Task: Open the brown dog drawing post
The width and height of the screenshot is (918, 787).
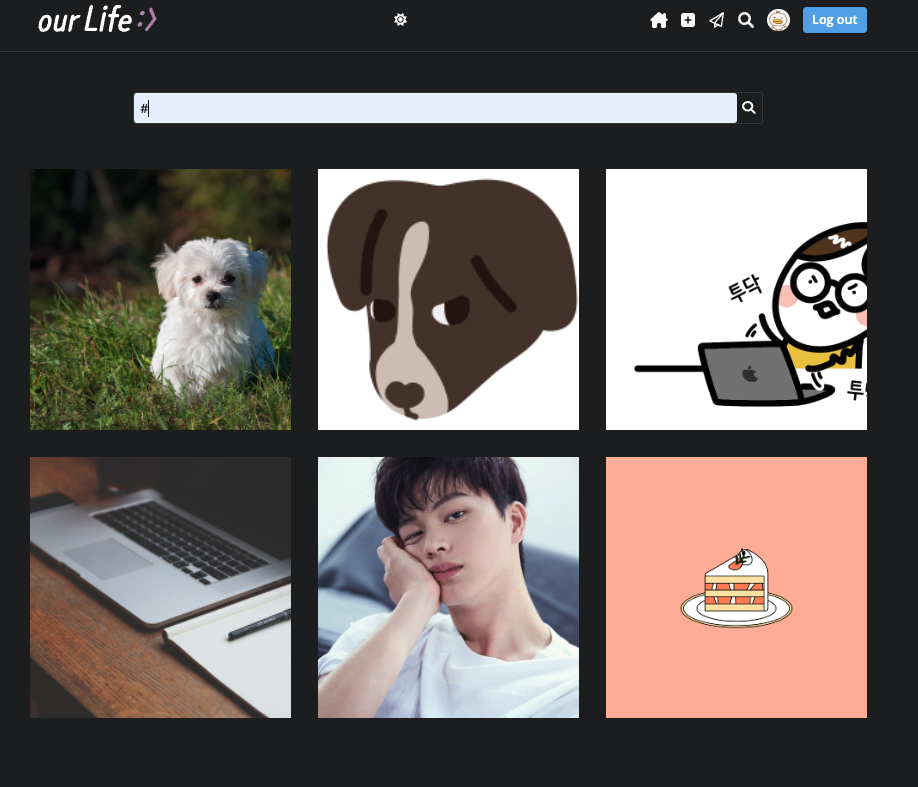Action: (x=448, y=298)
